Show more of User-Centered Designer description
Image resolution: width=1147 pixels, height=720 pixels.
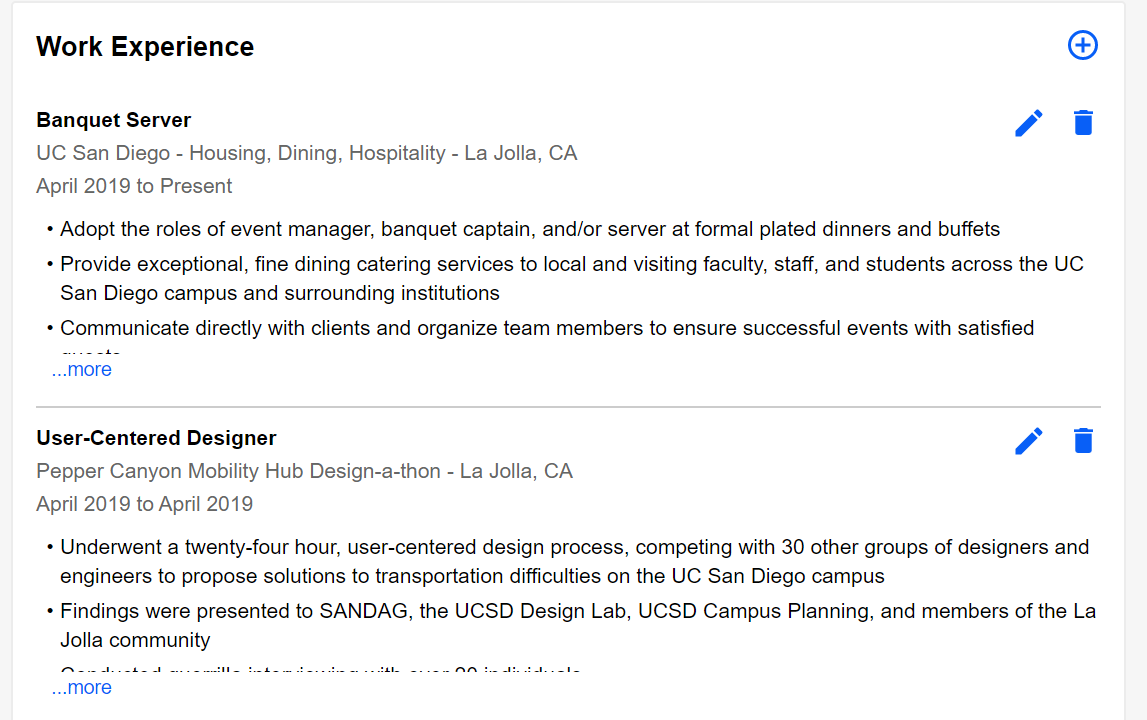(x=82, y=688)
